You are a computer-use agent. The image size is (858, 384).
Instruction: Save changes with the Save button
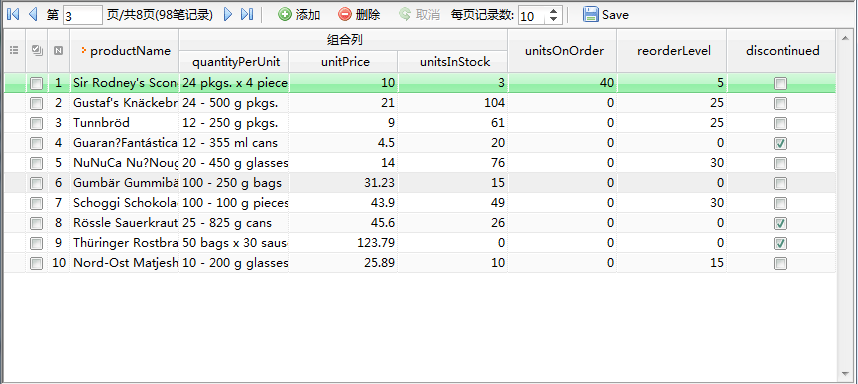click(606, 15)
